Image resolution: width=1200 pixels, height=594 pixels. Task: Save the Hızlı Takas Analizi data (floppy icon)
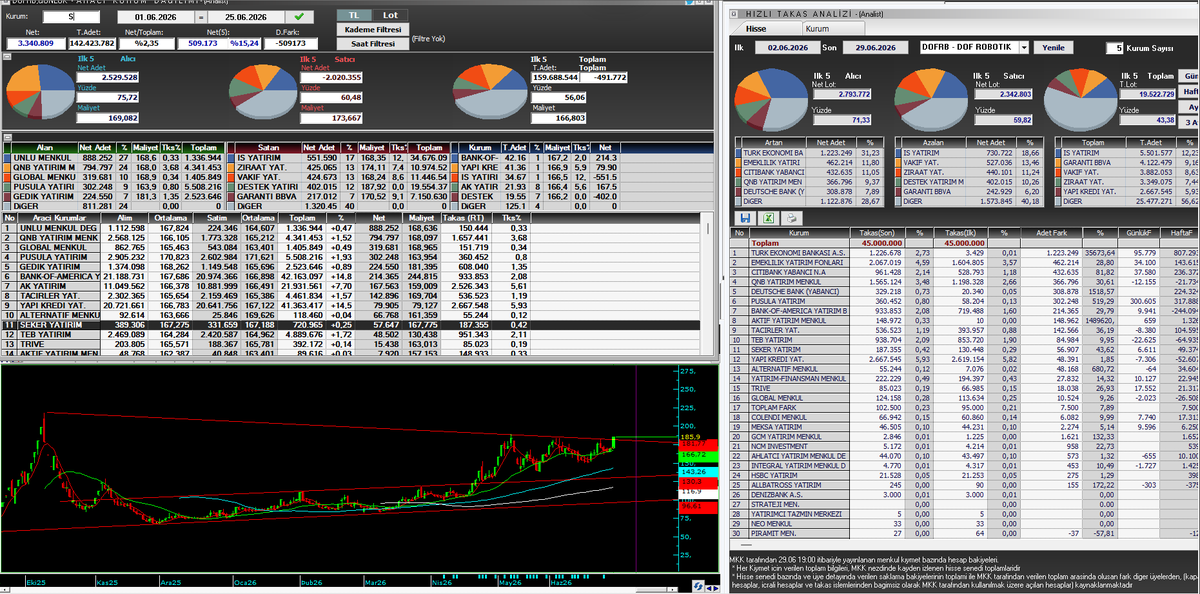[745, 217]
